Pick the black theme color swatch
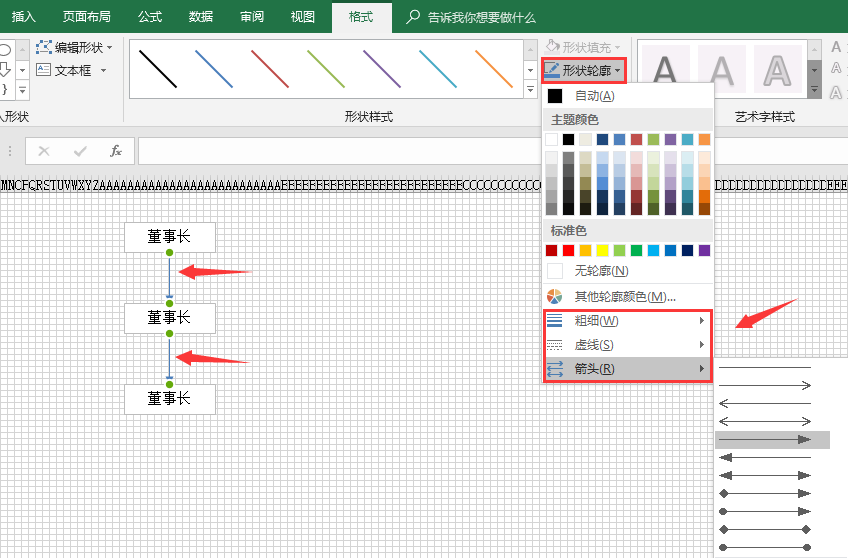The height and width of the screenshot is (558, 848). point(568,140)
